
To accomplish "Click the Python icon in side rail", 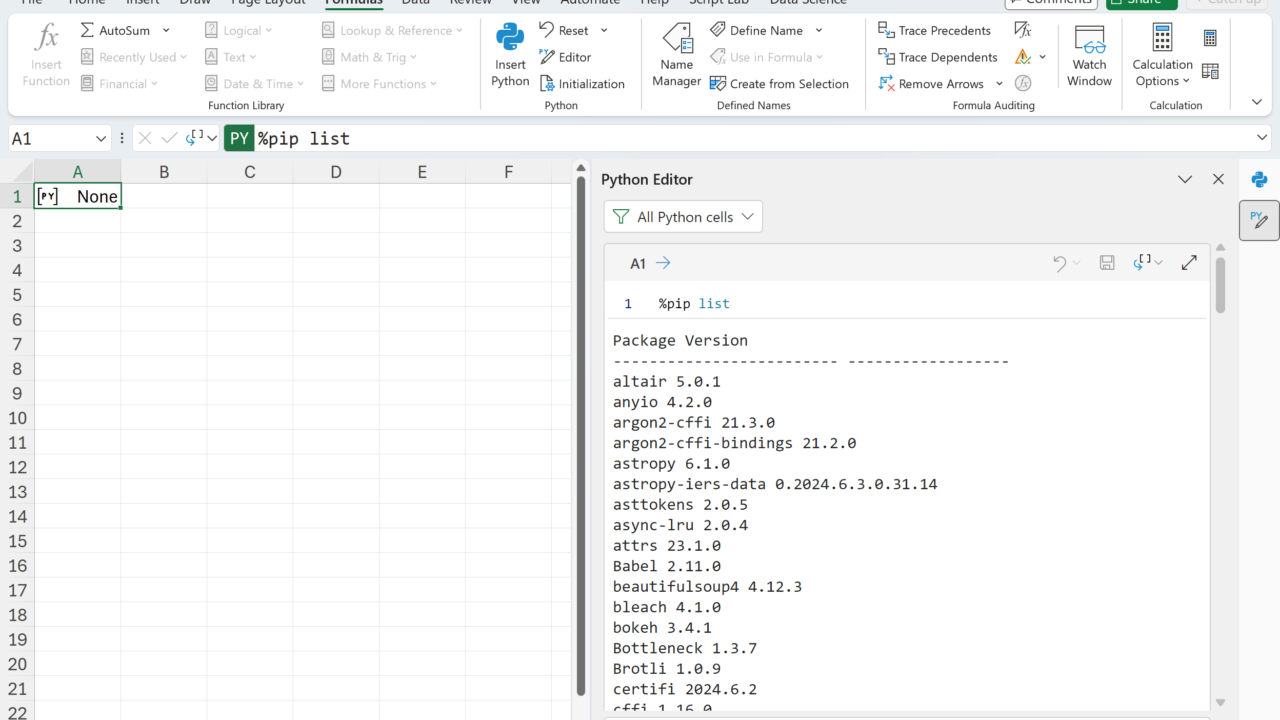I will tap(1259, 180).
